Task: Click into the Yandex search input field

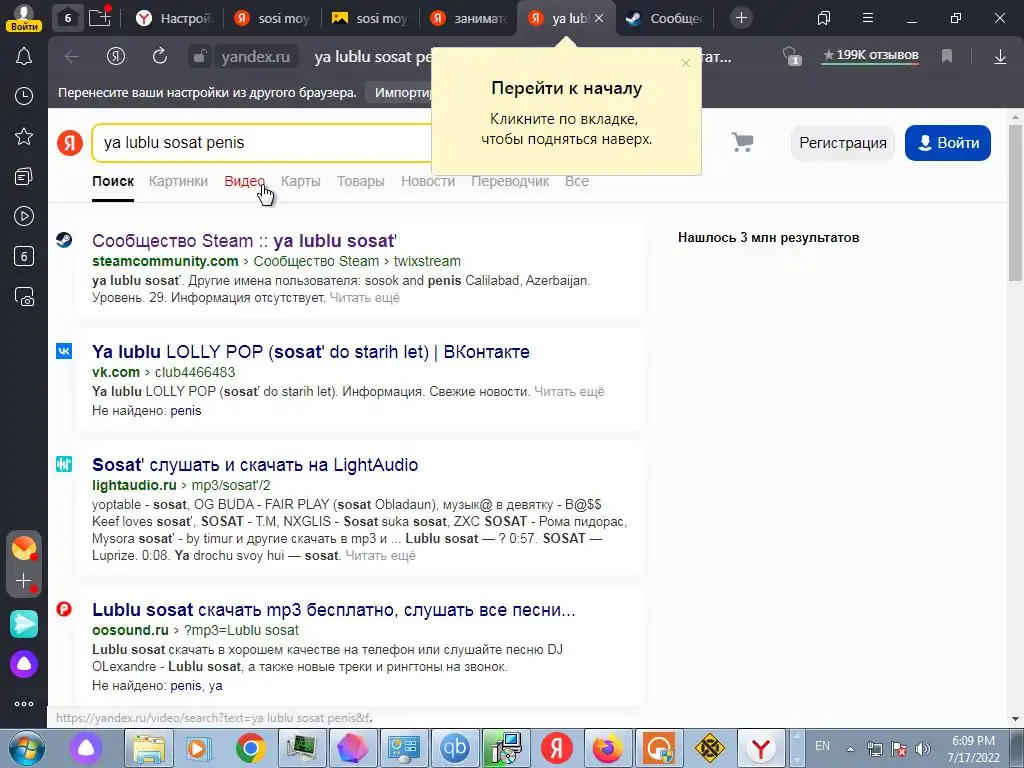Action: (x=261, y=142)
